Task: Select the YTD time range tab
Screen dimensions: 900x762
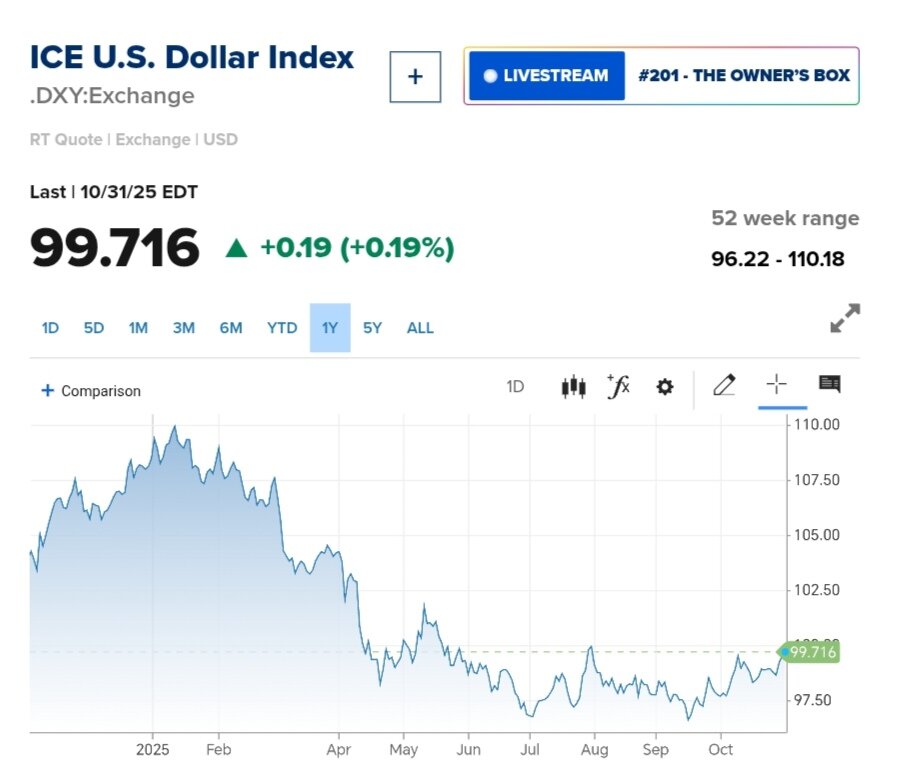Action: [x=282, y=328]
